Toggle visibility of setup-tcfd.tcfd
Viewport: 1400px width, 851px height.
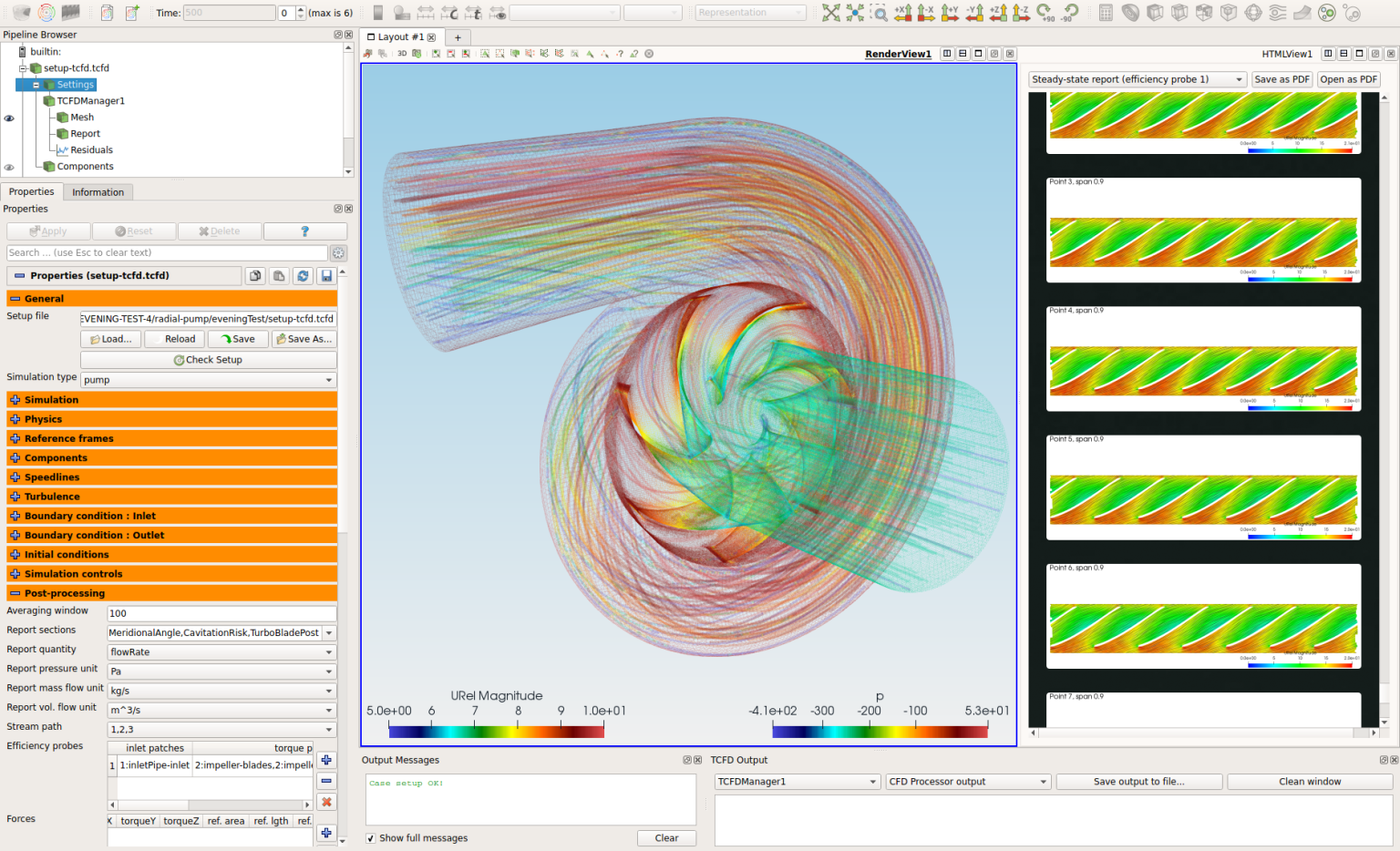9,67
